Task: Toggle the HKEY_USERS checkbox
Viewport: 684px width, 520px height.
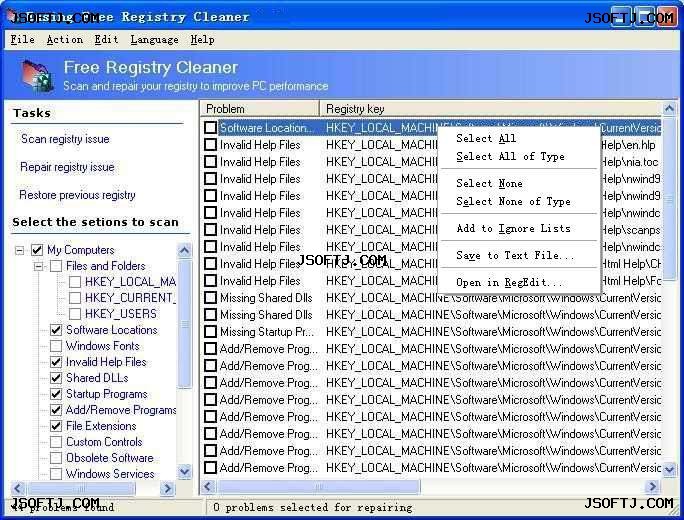Action: (75, 314)
